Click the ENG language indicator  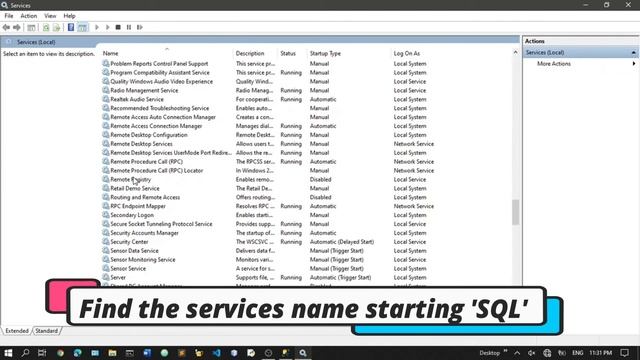tap(578, 353)
